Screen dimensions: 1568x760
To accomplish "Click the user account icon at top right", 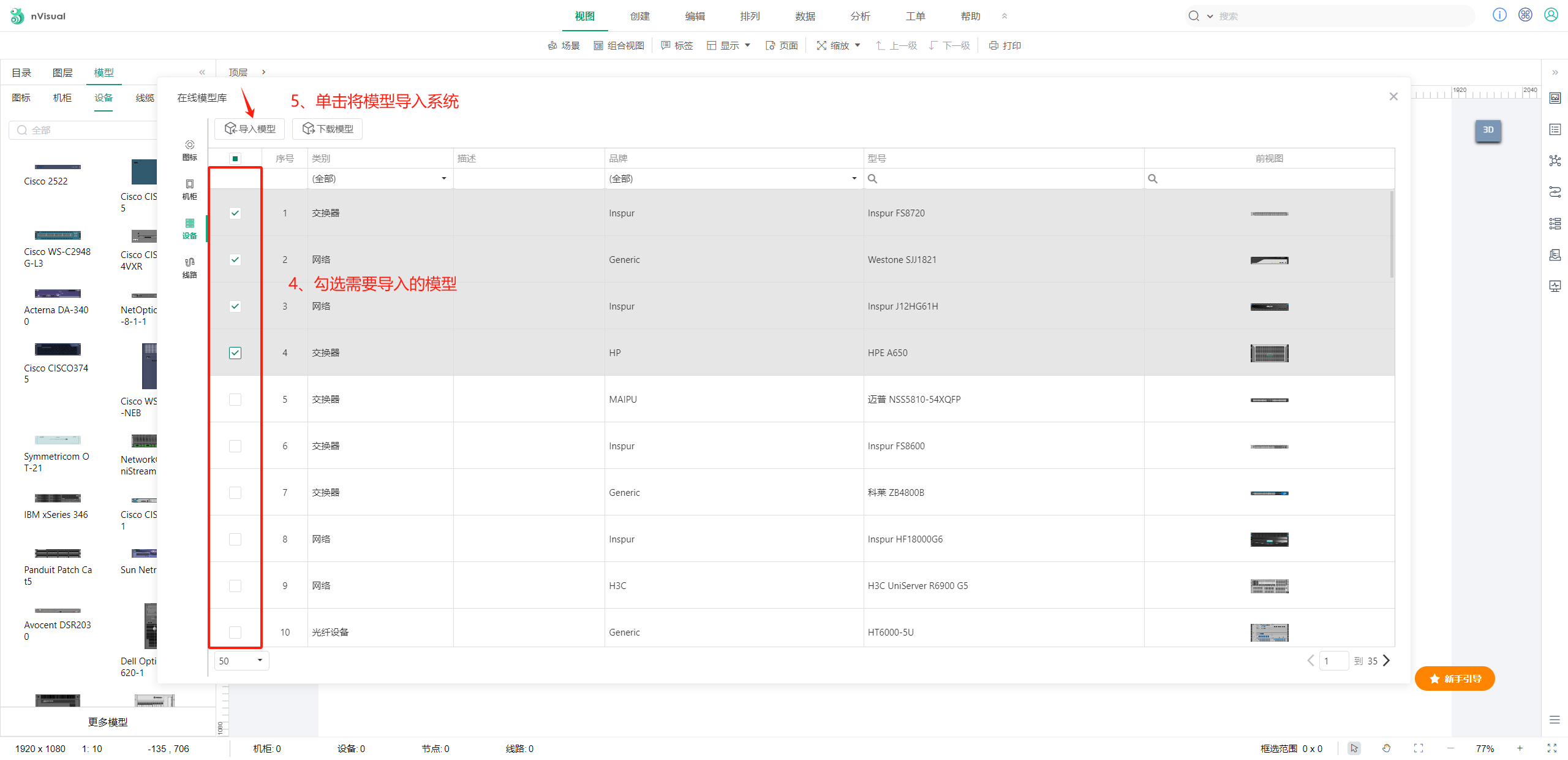I will (x=1551, y=15).
